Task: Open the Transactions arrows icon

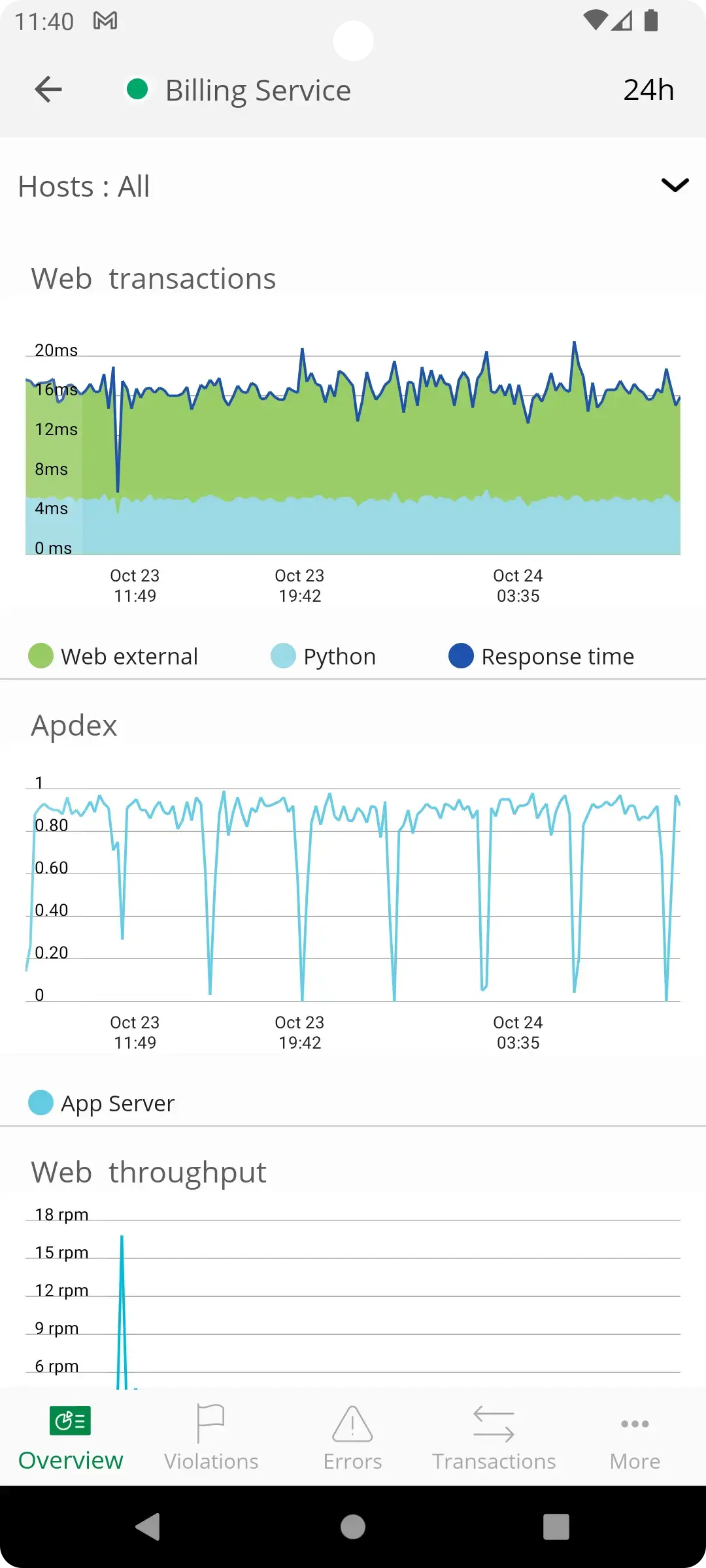Action: click(x=494, y=1424)
